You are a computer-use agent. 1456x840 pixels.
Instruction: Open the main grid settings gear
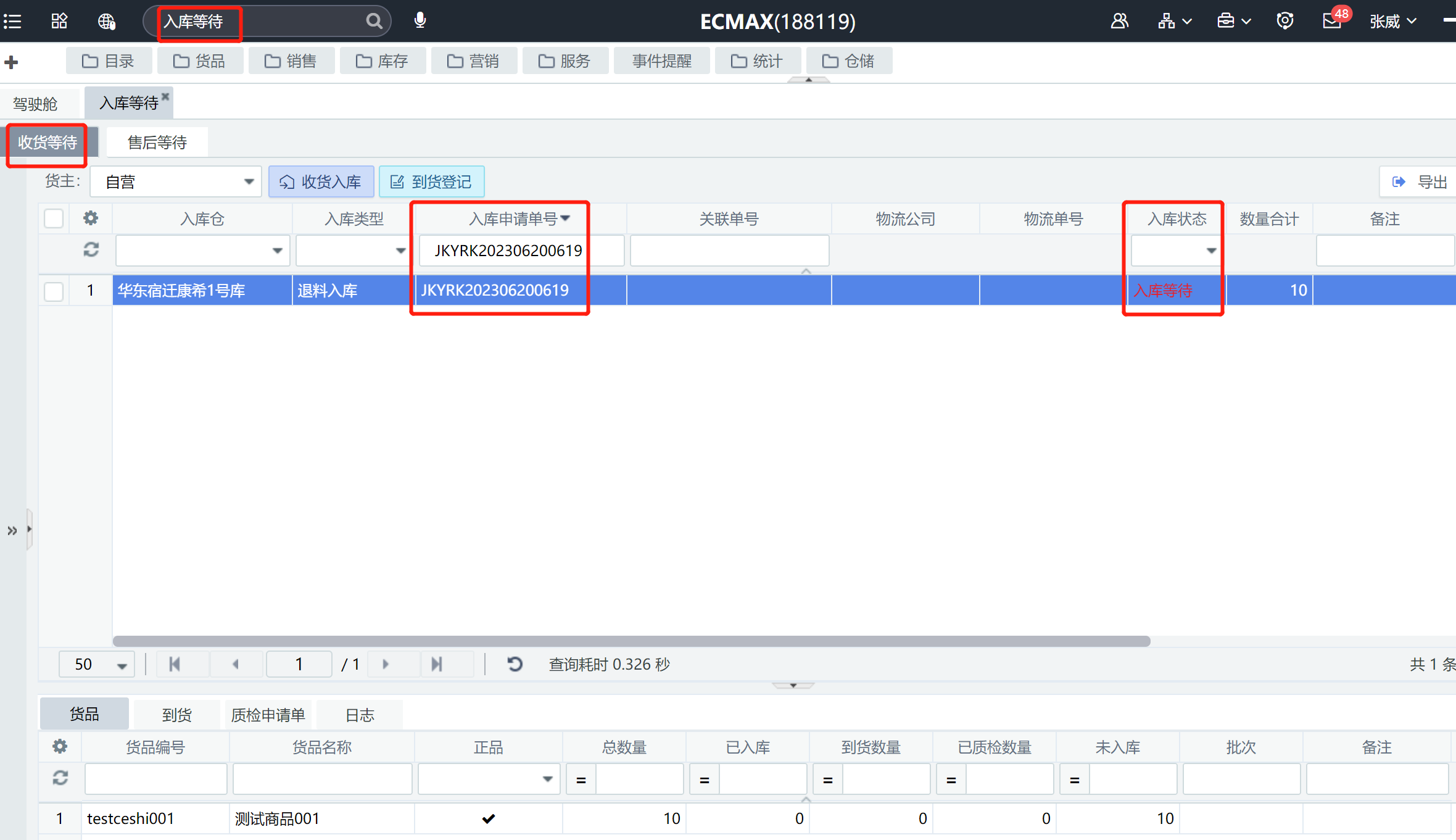coord(91,218)
